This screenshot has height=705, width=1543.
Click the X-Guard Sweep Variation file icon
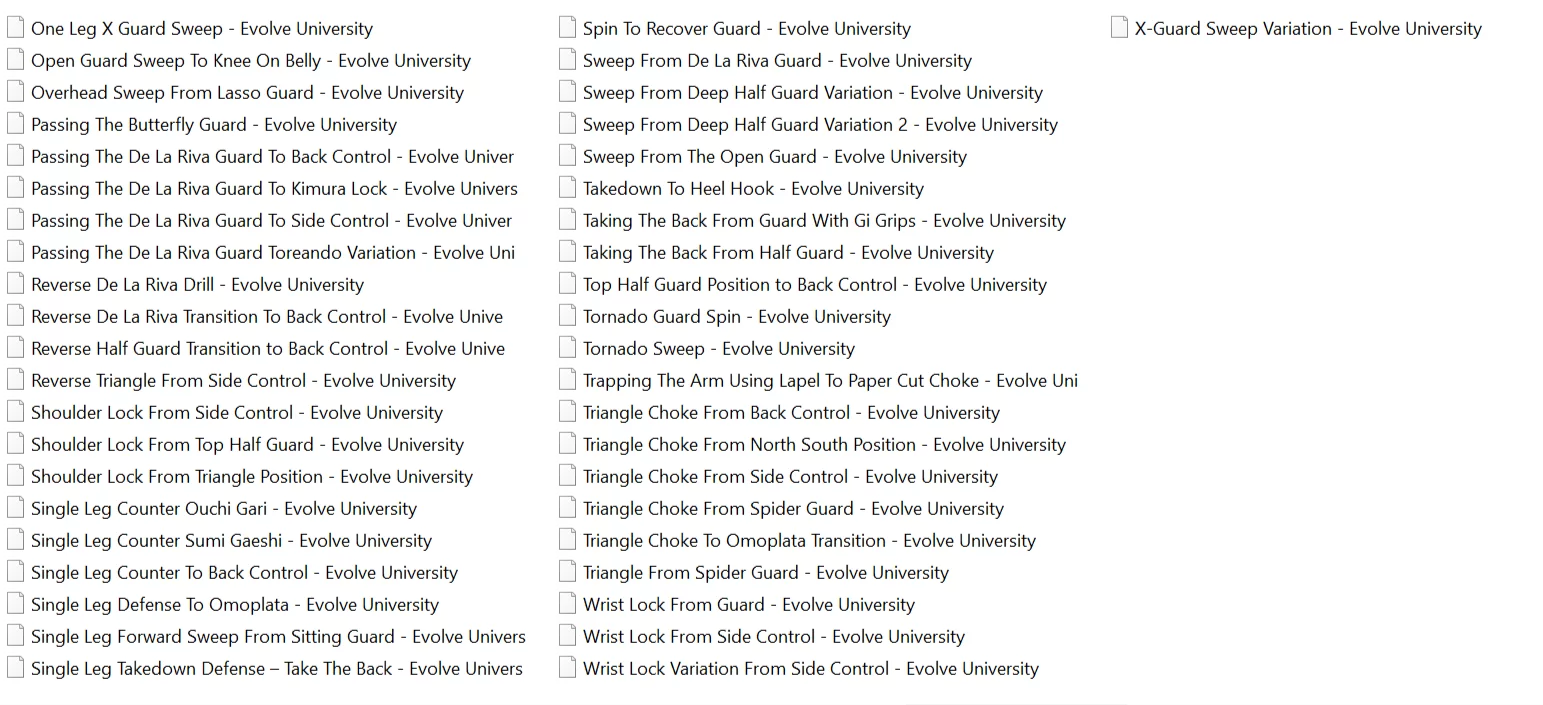1119,28
